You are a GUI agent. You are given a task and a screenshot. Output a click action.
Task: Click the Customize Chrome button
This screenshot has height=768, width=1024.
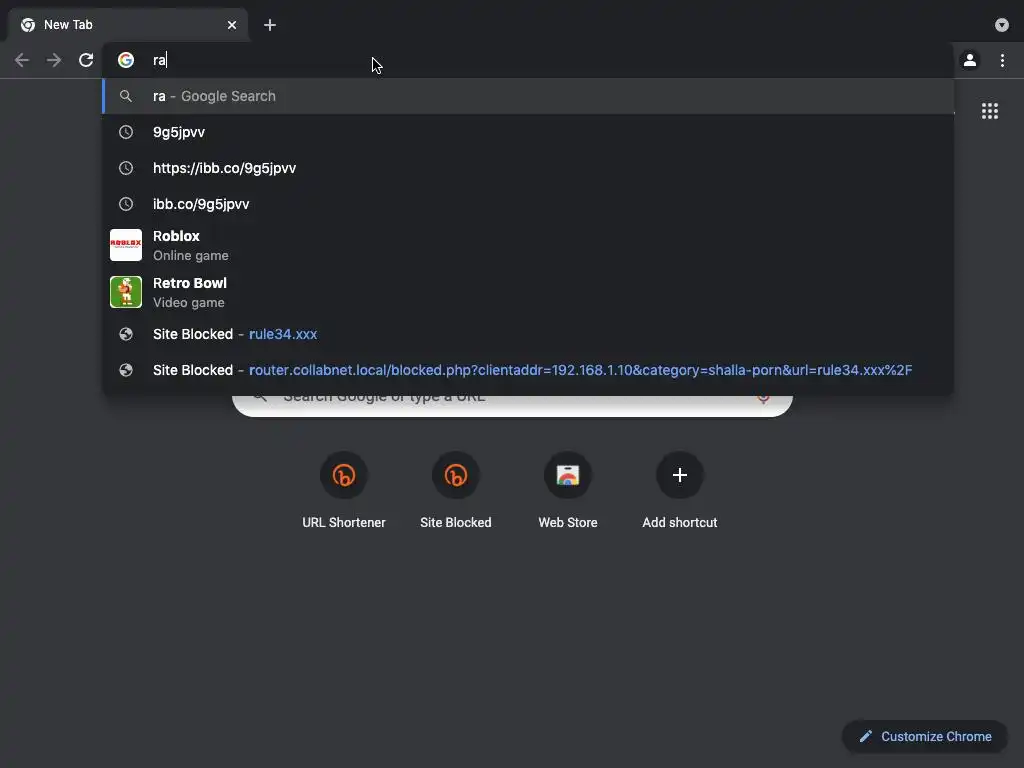point(925,737)
